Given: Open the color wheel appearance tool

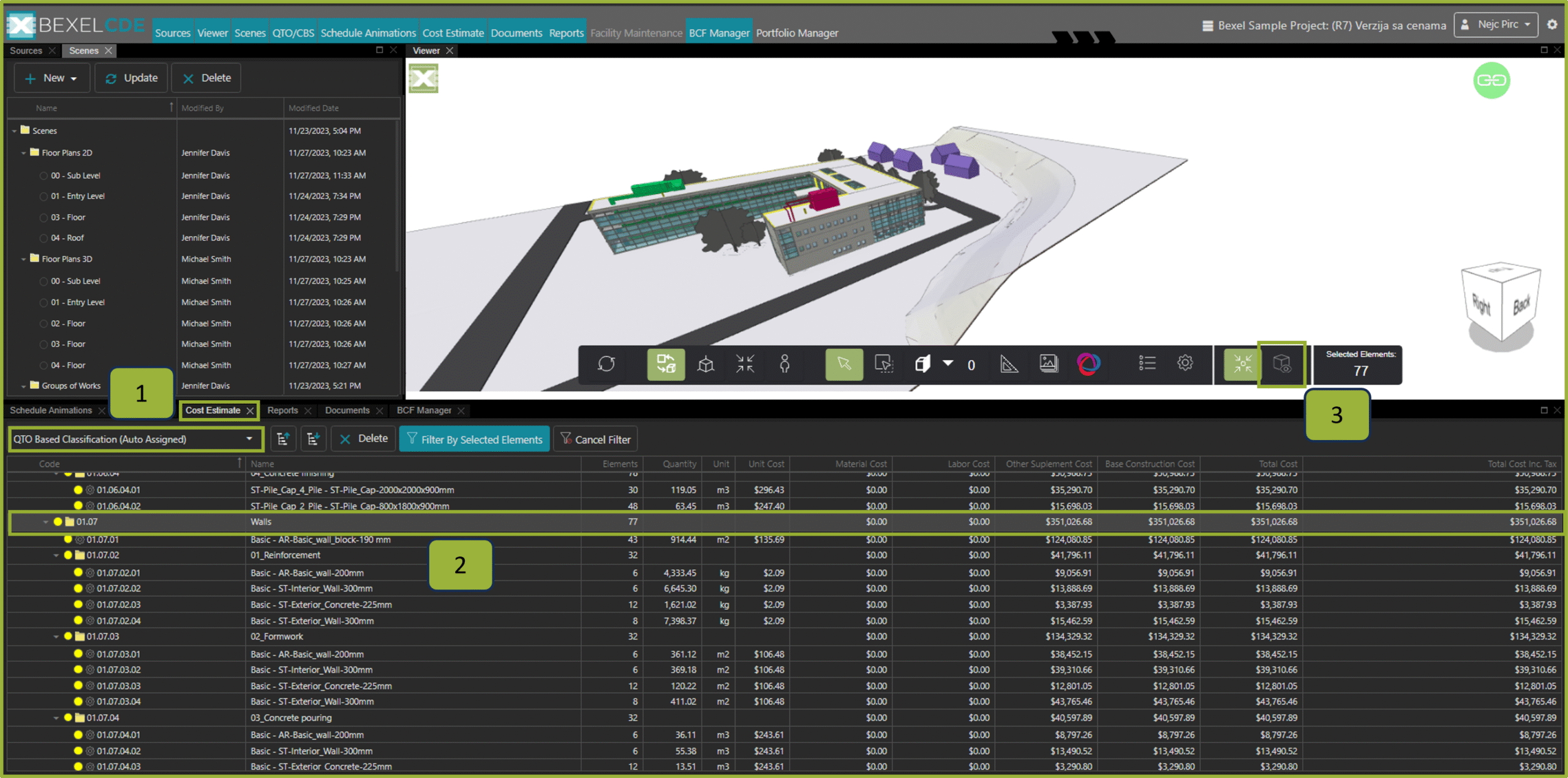Looking at the screenshot, I should coord(1090,364).
